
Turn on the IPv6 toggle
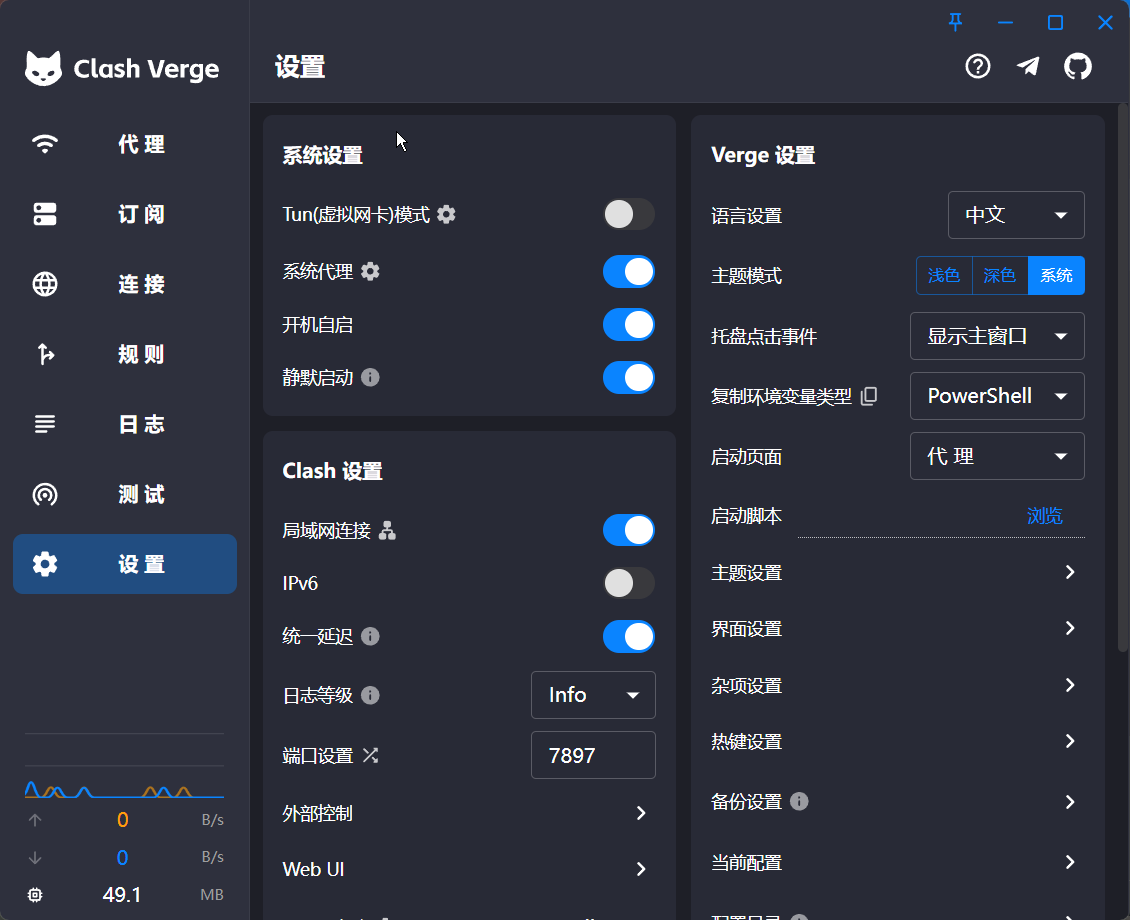[628, 583]
